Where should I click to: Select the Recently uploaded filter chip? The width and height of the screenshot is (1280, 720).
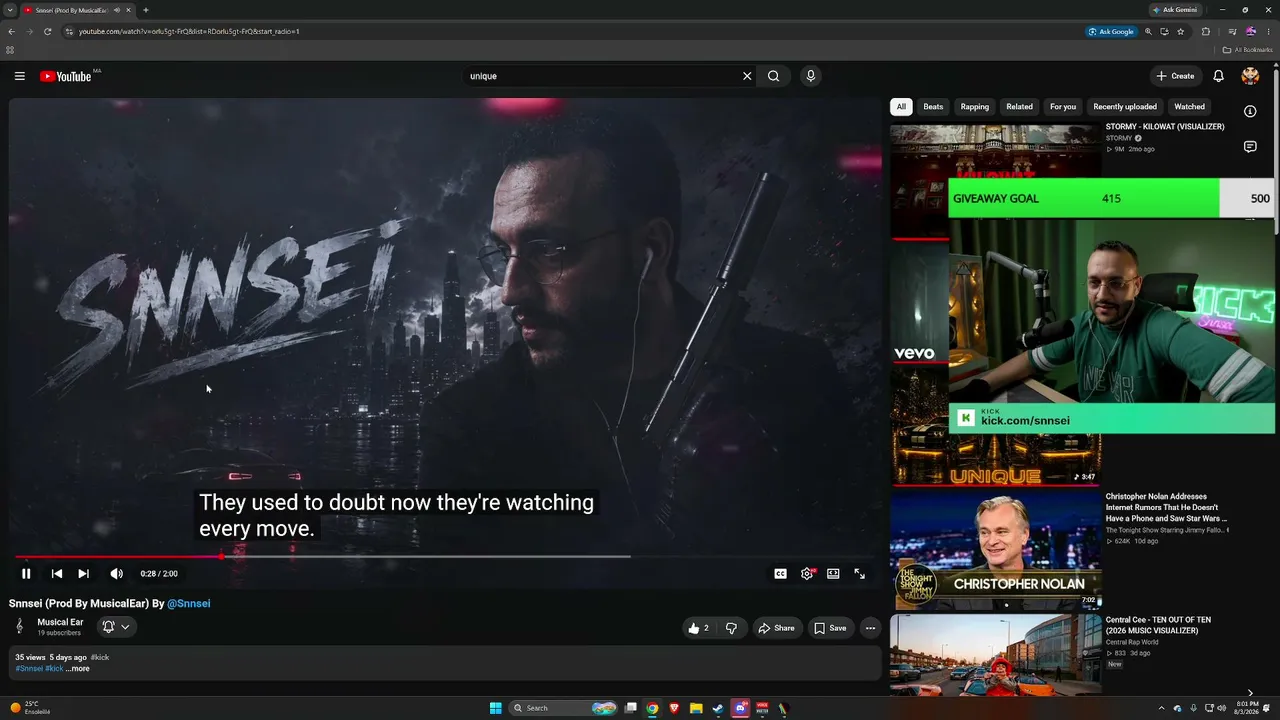(x=1125, y=107)
